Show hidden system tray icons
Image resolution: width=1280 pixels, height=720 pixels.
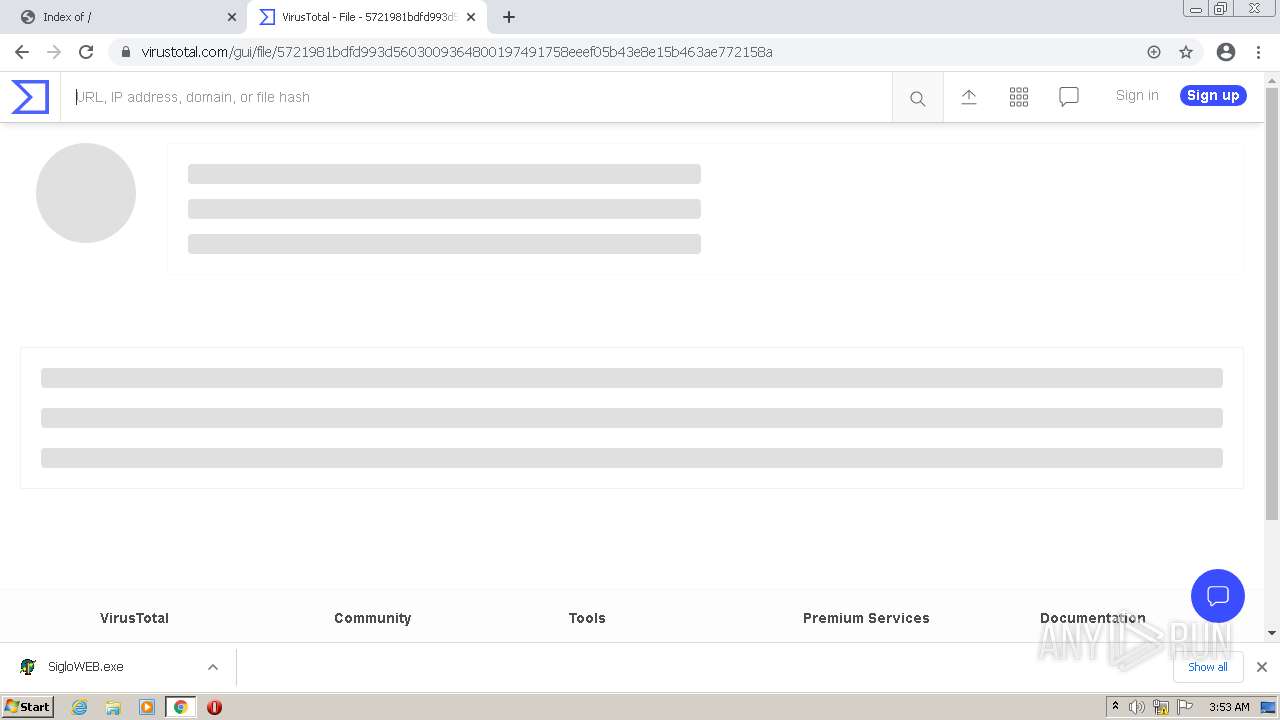point(1116,707)
